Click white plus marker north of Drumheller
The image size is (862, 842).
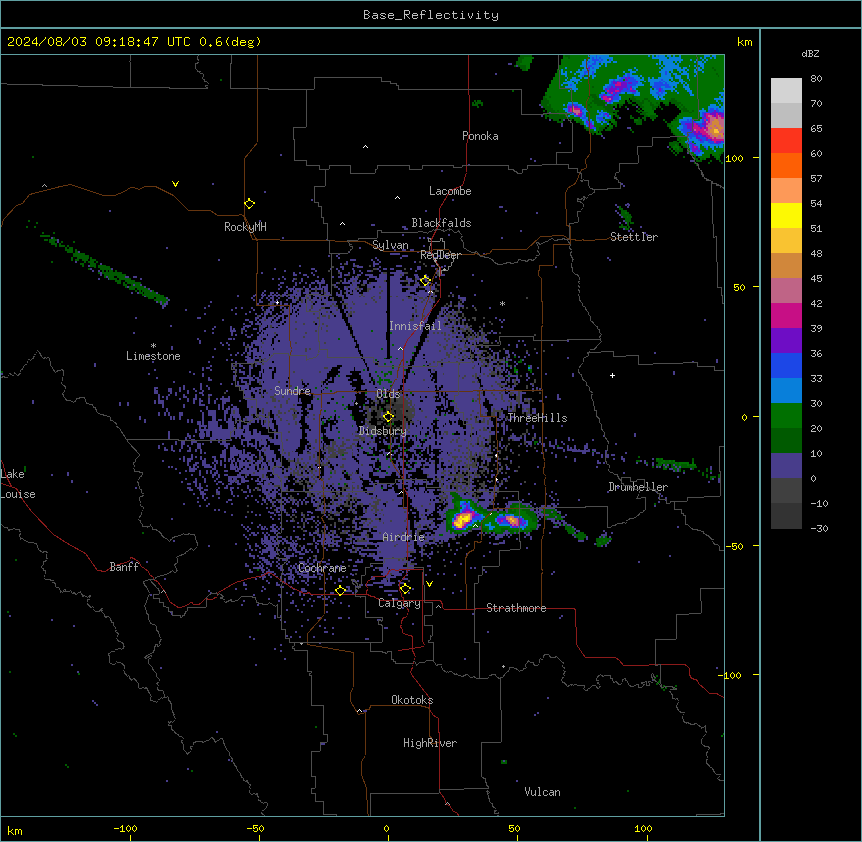(x=612, y=375)
